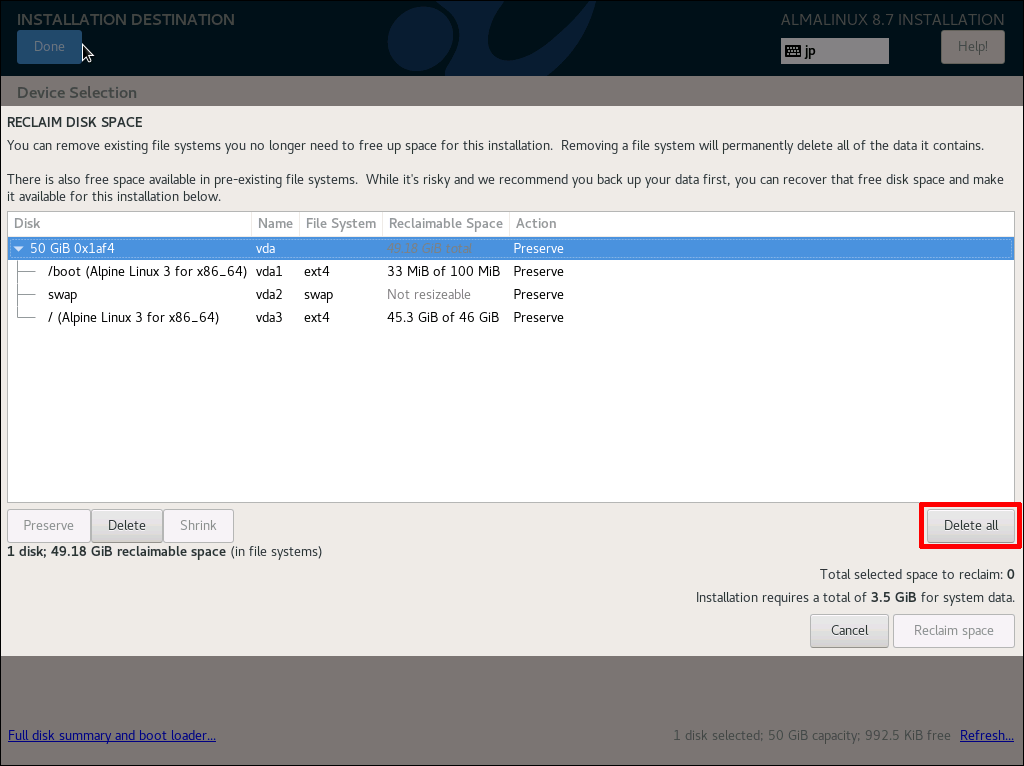This screenshot has width=1024, height=766.
Task: Click Preserve action cell in vda1 row
Action: [538, 272]
